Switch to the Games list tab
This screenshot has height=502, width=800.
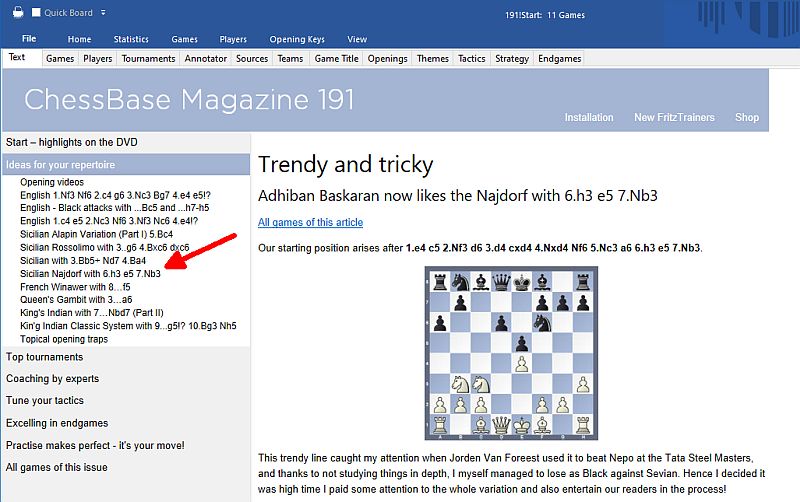coord(60,59)
